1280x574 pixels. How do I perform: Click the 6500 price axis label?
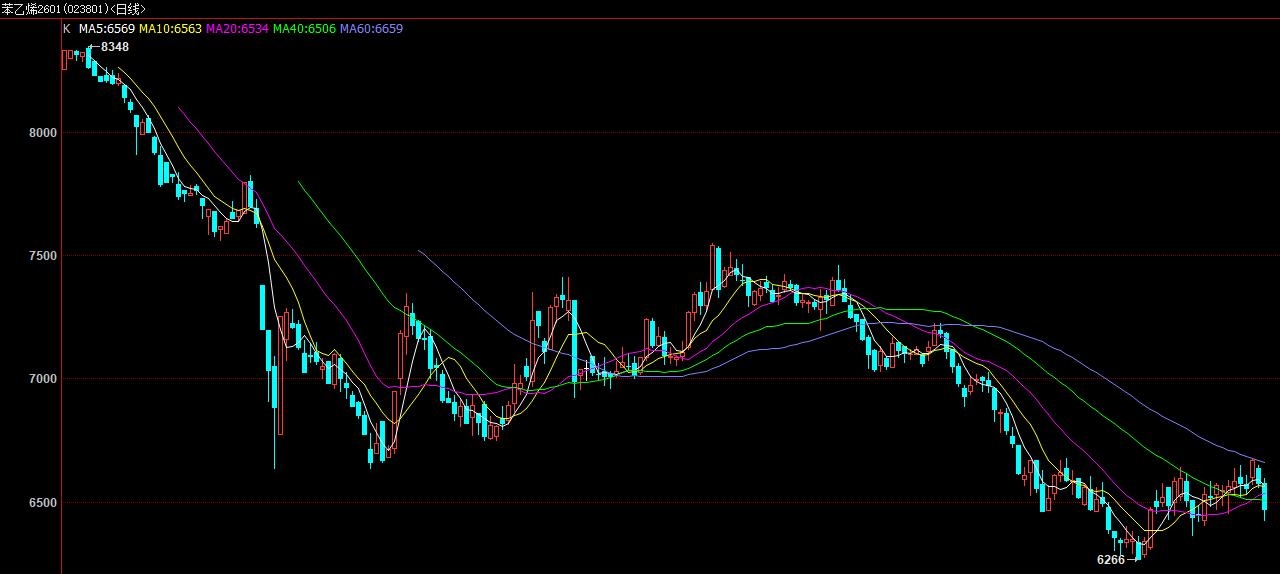click(41, 502)
